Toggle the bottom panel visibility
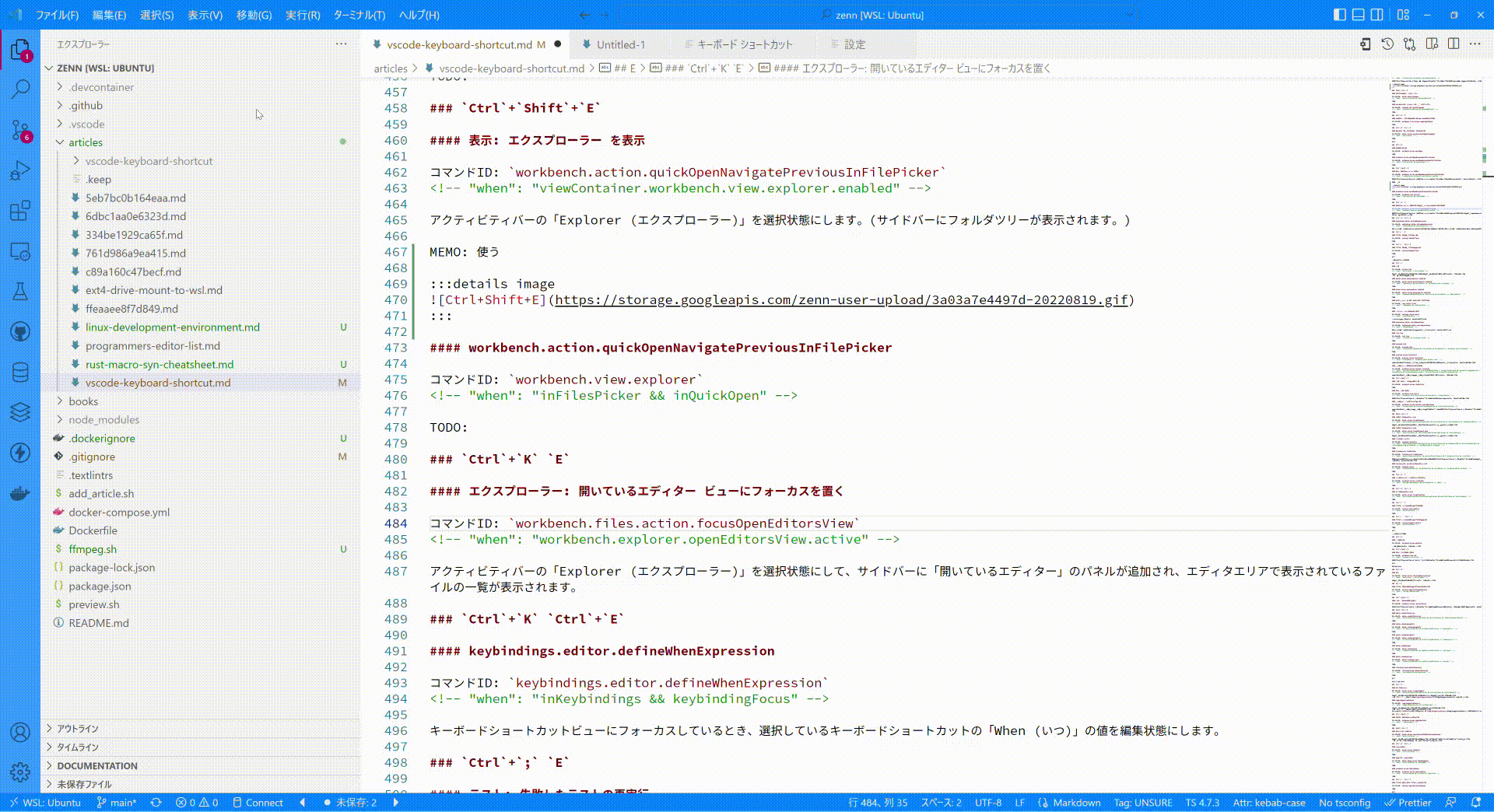1494x812 pixels. 1358,15
